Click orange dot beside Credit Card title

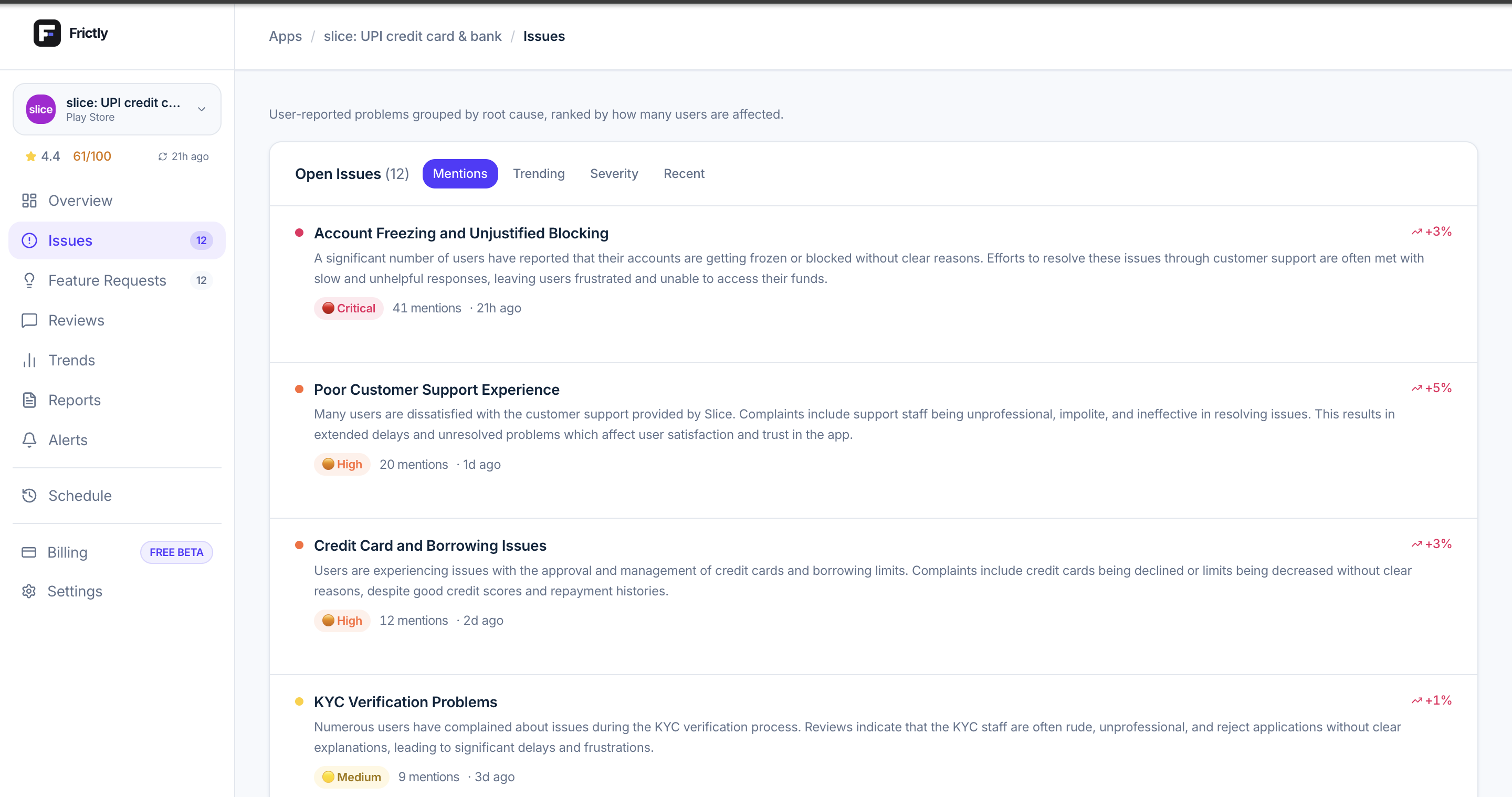[299, 545]
